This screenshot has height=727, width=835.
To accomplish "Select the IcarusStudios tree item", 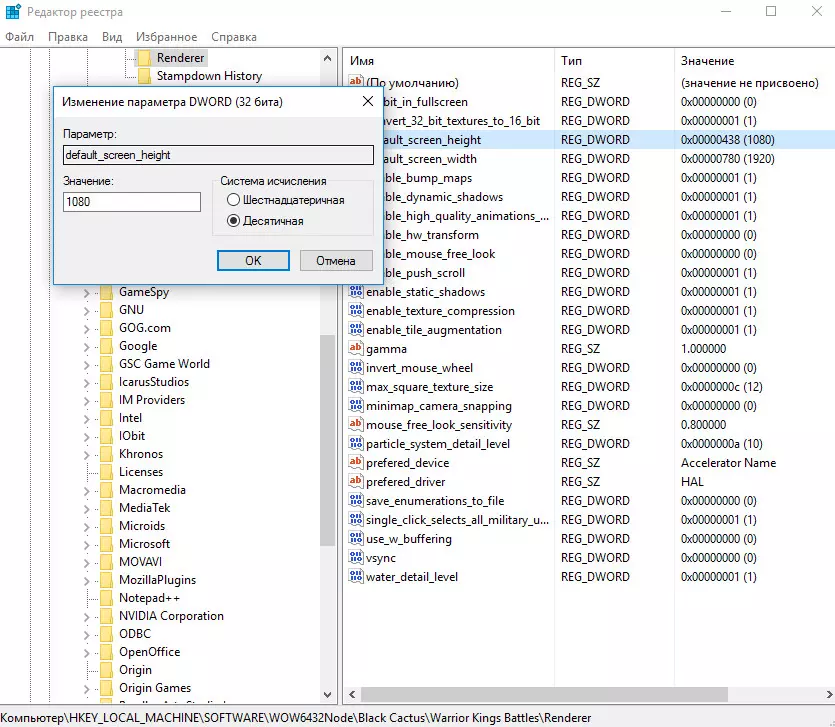I will pos(154,382).
